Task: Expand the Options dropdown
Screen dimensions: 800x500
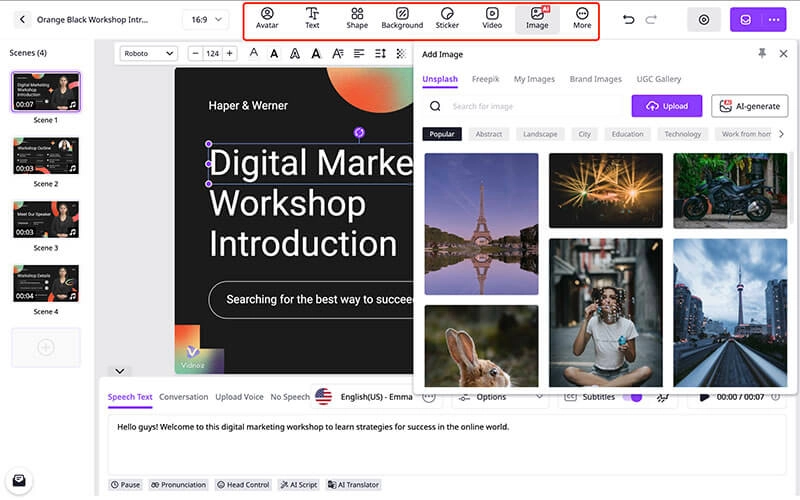Action: [x=498, y=397]
